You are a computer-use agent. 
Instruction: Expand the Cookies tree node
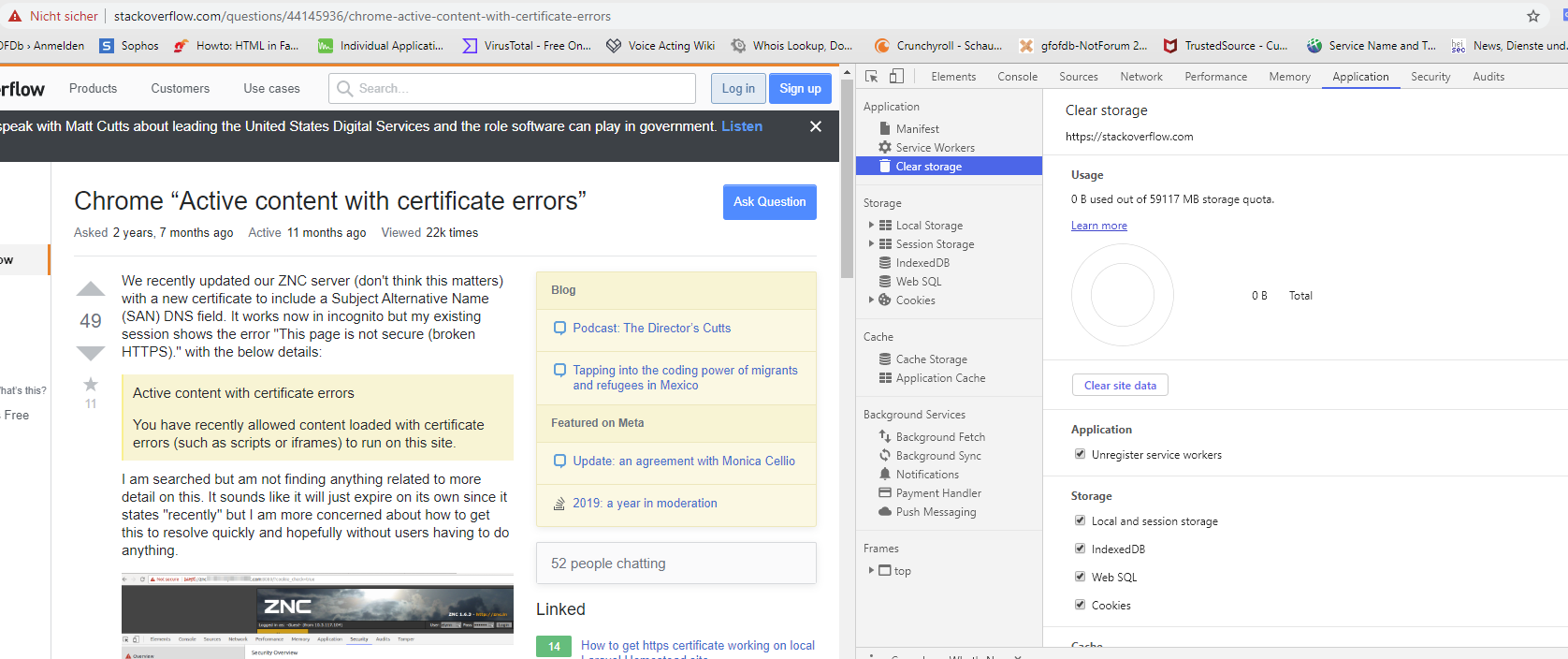point(871,300)
